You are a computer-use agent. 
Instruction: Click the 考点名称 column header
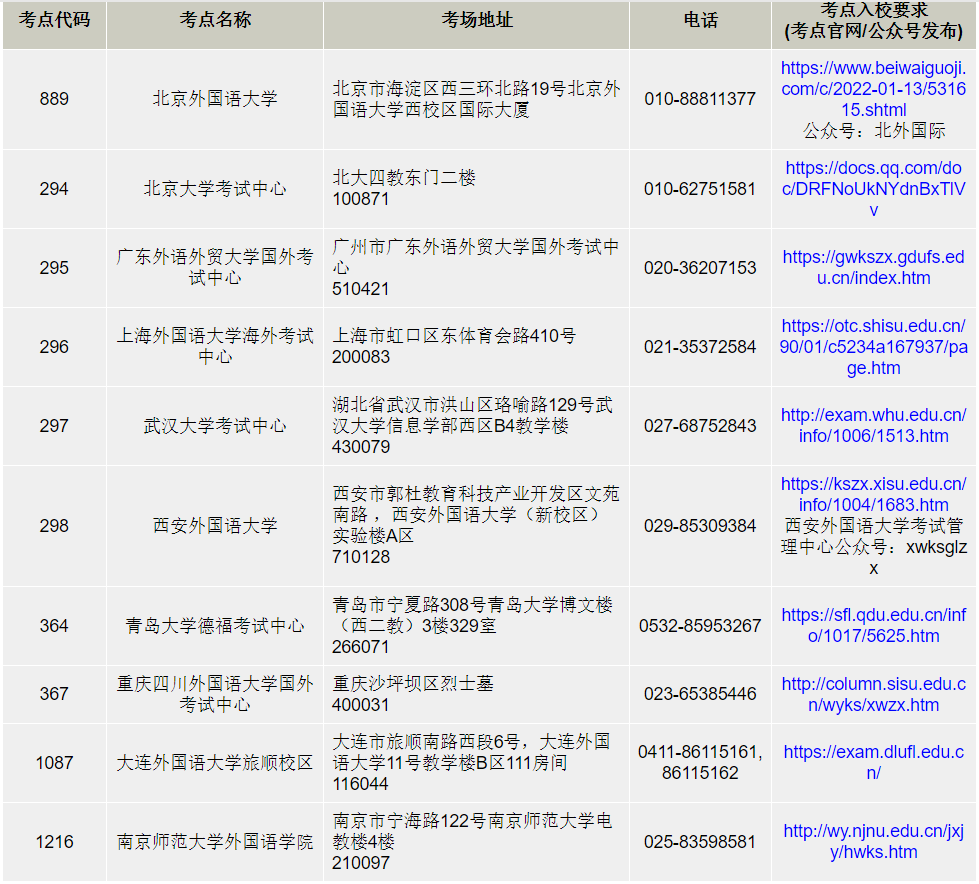point(215,20)
